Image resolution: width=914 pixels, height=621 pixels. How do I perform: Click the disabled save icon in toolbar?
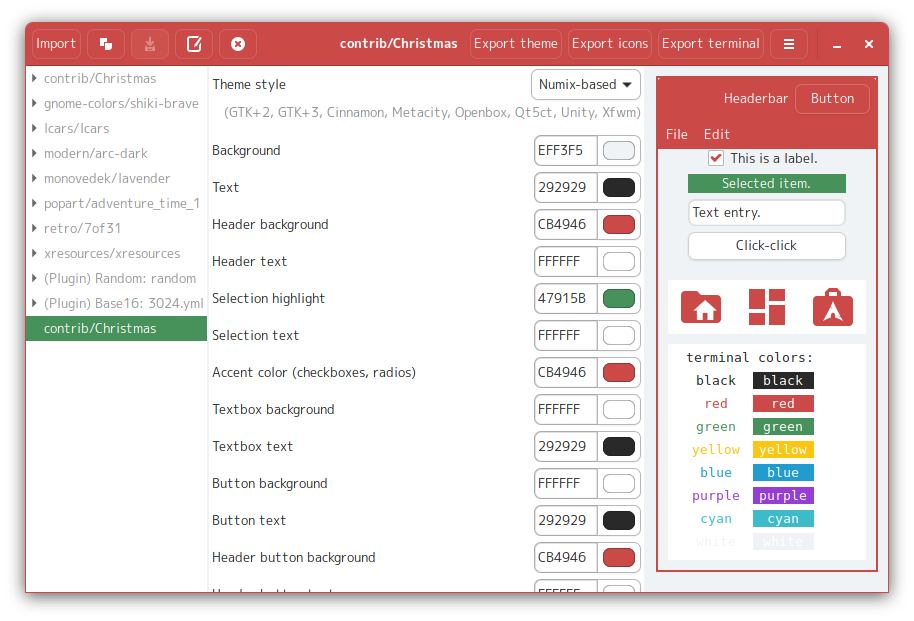pos(149,43)
